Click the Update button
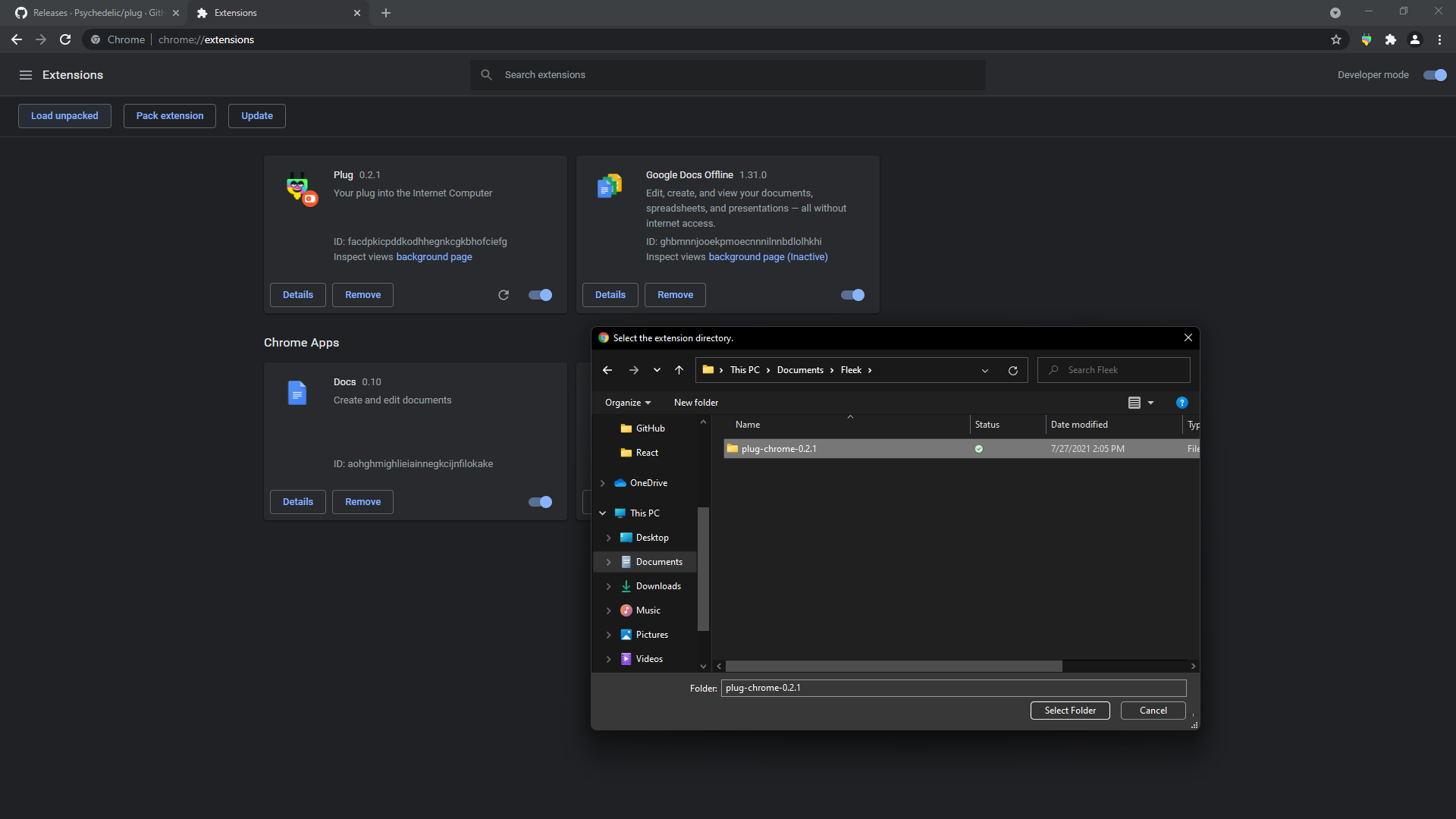1456x819 pixels. (257, 116)
